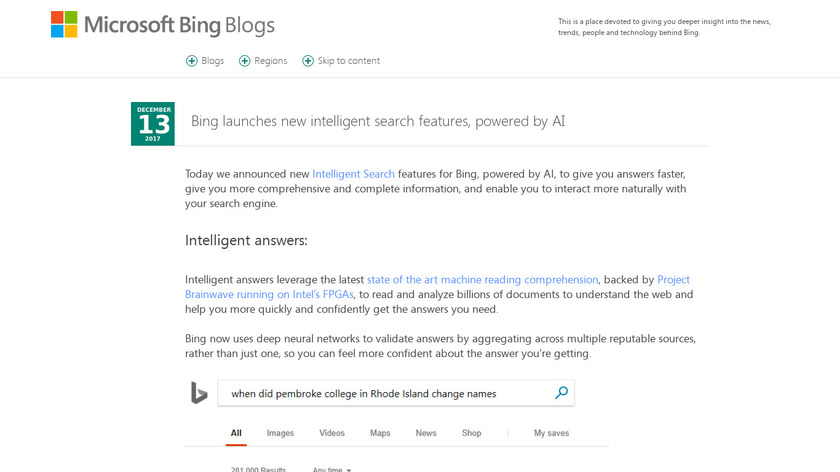The image size is (840, 472).
Task: Click the 'Skip to content' link text
Action: (349, 61)
